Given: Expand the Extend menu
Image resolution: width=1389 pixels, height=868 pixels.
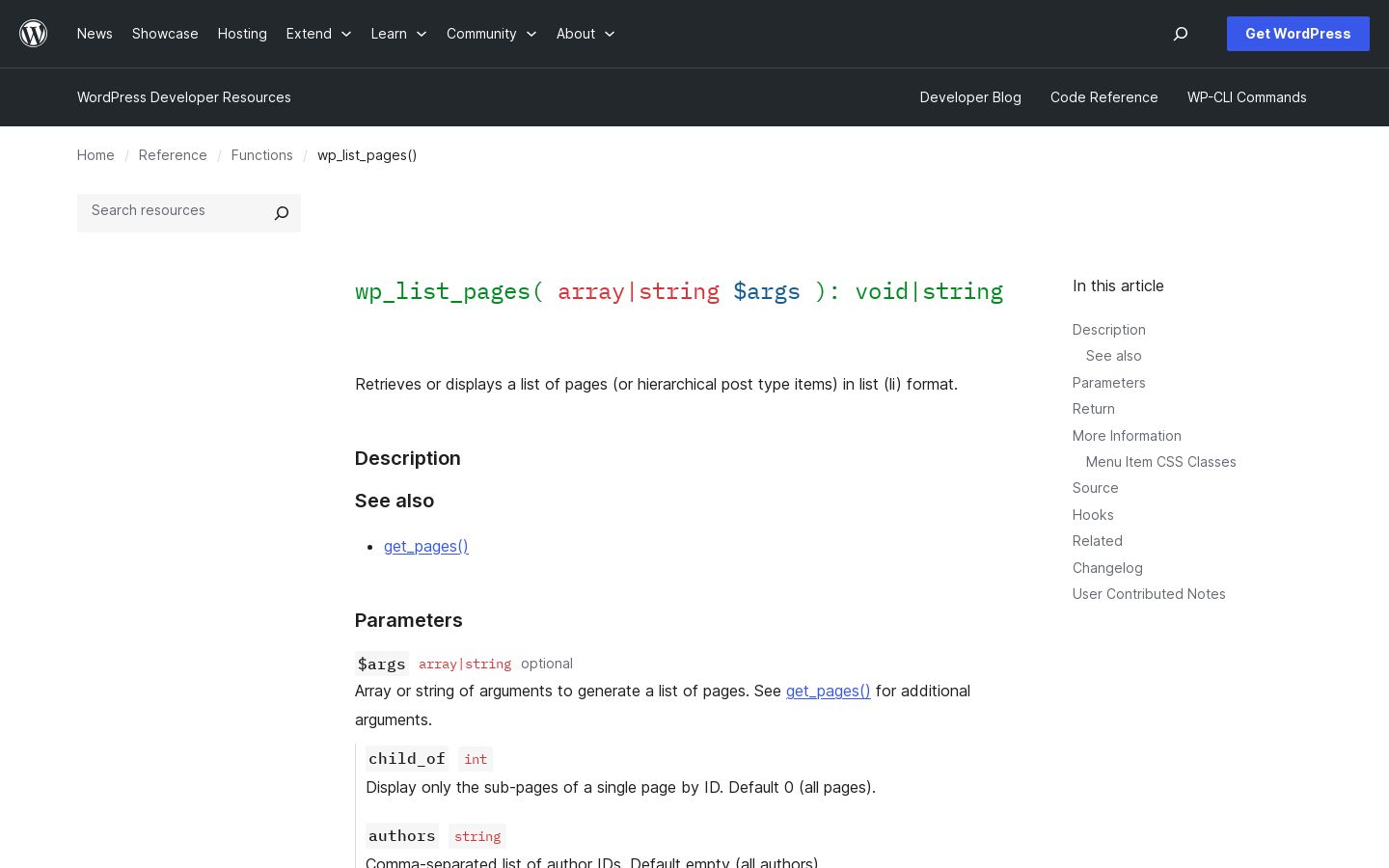Looking at the screenshot, I should tap(318, 34).
